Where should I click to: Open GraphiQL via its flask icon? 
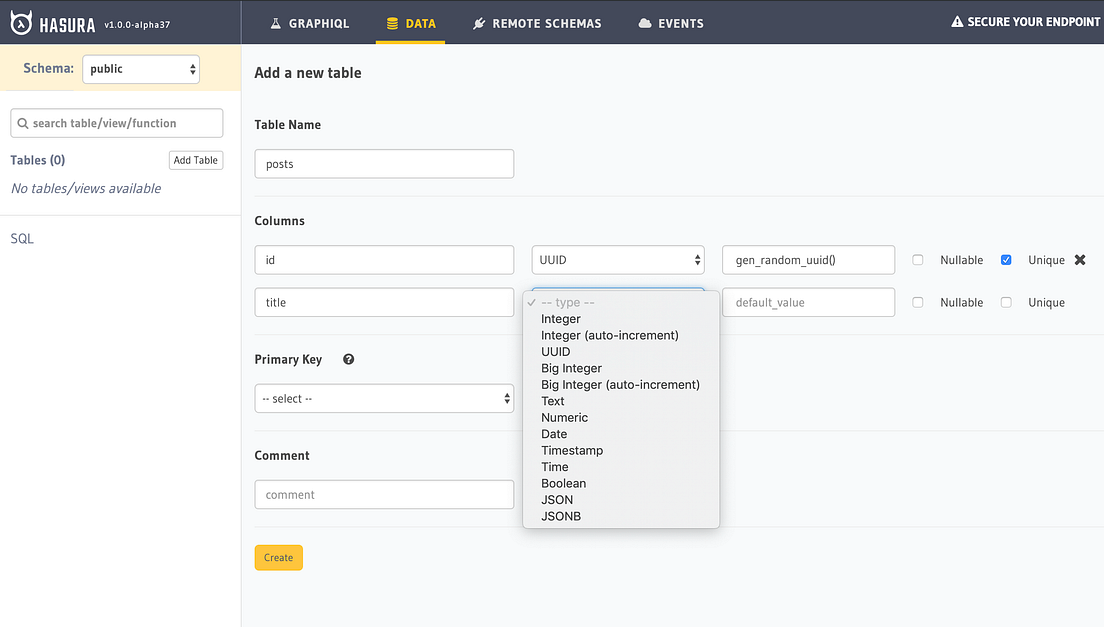pos(275,21)
